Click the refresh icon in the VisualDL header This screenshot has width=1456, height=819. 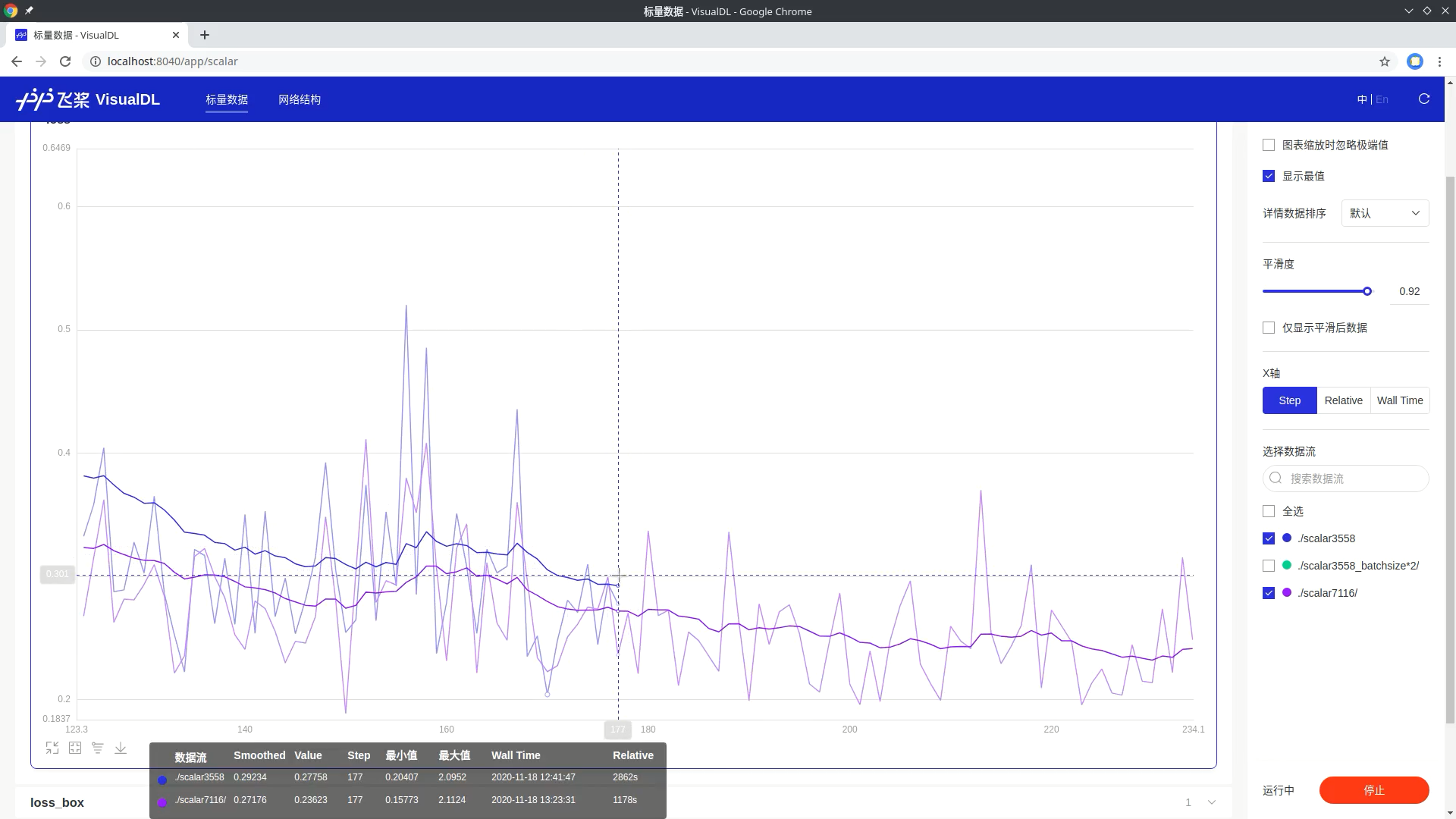tap(1423, 99)
